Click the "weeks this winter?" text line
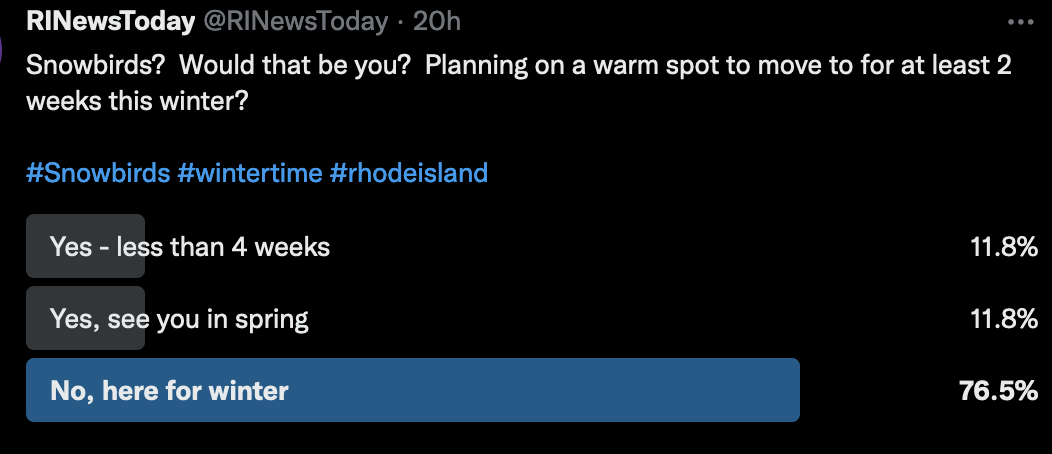This screenshot has height=454, width=1052. (x=138, y=102)
